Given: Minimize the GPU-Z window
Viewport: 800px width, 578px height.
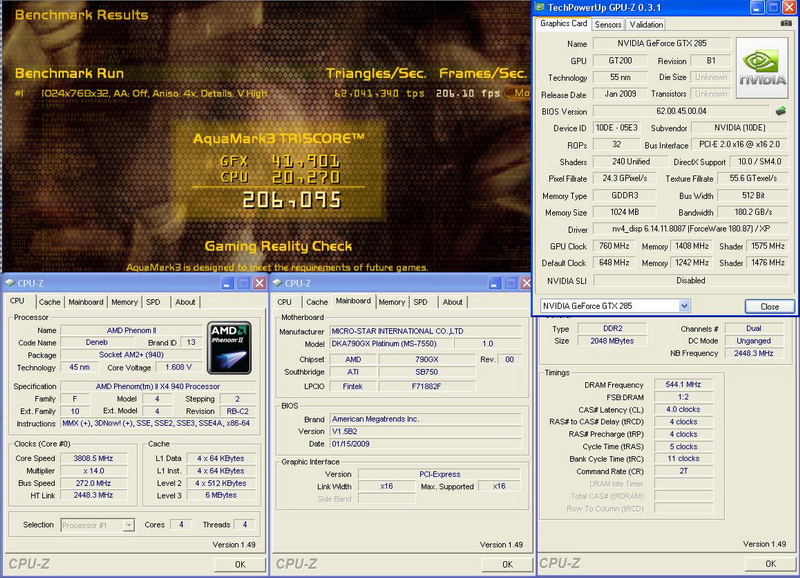Looking at the screenshot, I should pyautogui.click(x=757, y=7).
